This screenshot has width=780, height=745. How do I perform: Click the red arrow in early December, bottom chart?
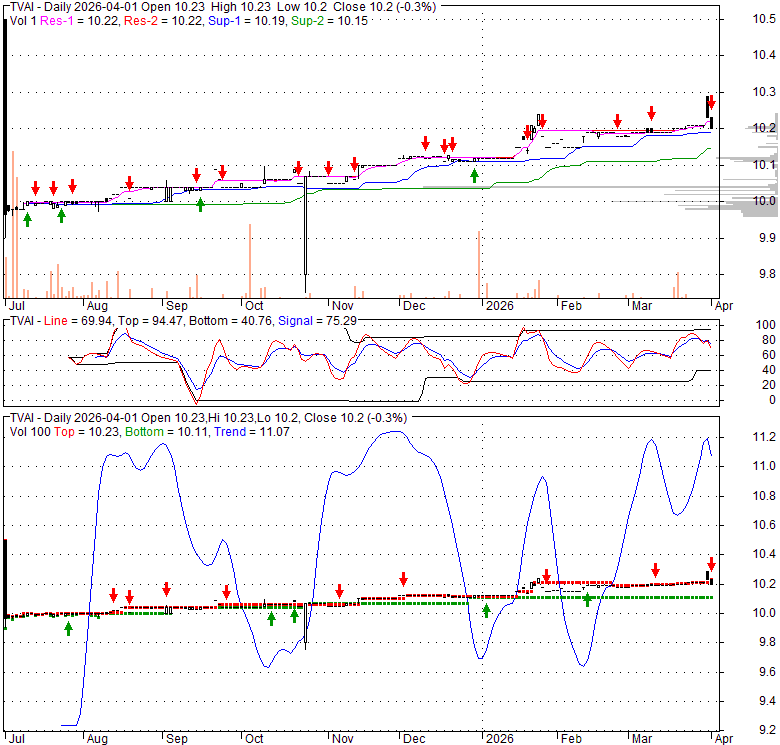click(x=403, y=579)
